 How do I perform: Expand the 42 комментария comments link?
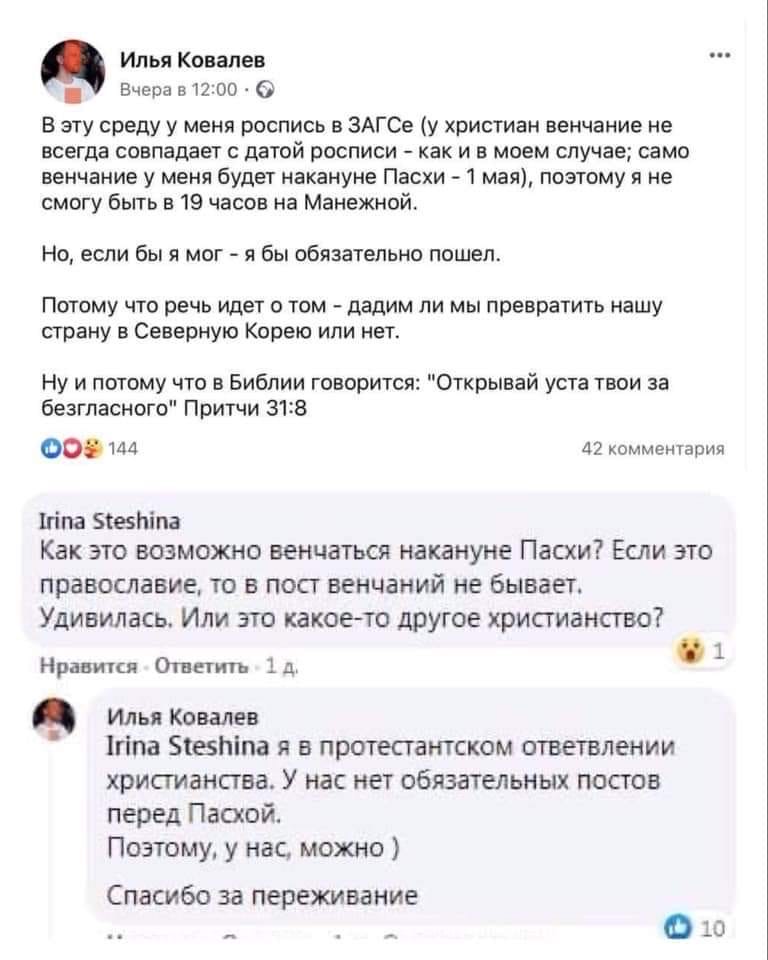point(653,449)
